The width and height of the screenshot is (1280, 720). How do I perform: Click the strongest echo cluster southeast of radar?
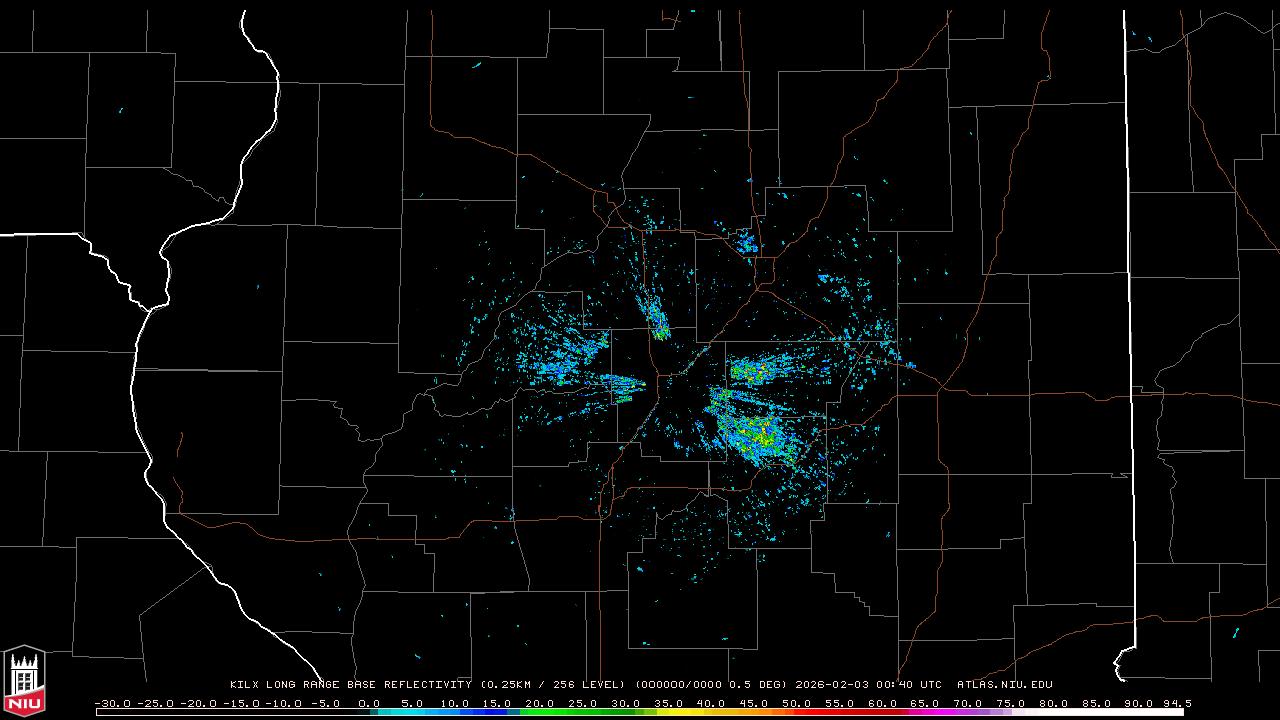coord(758,436)
